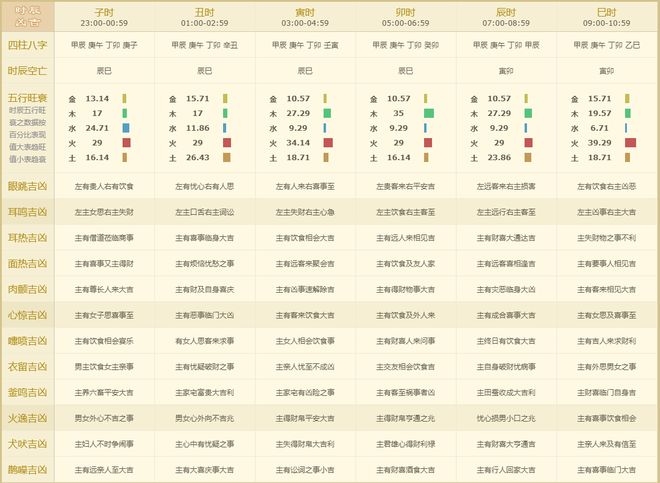Click cell 左主口舌右主词讼

[205, 212]
